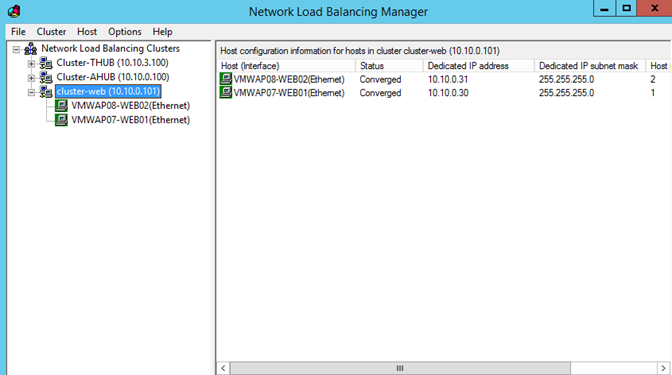Image resolution: width=672 pixels, height=375 pixels.
Task: Select VMWAP08-WEB02(Ethernet) in the tree
Action: (x=131, y=105)
